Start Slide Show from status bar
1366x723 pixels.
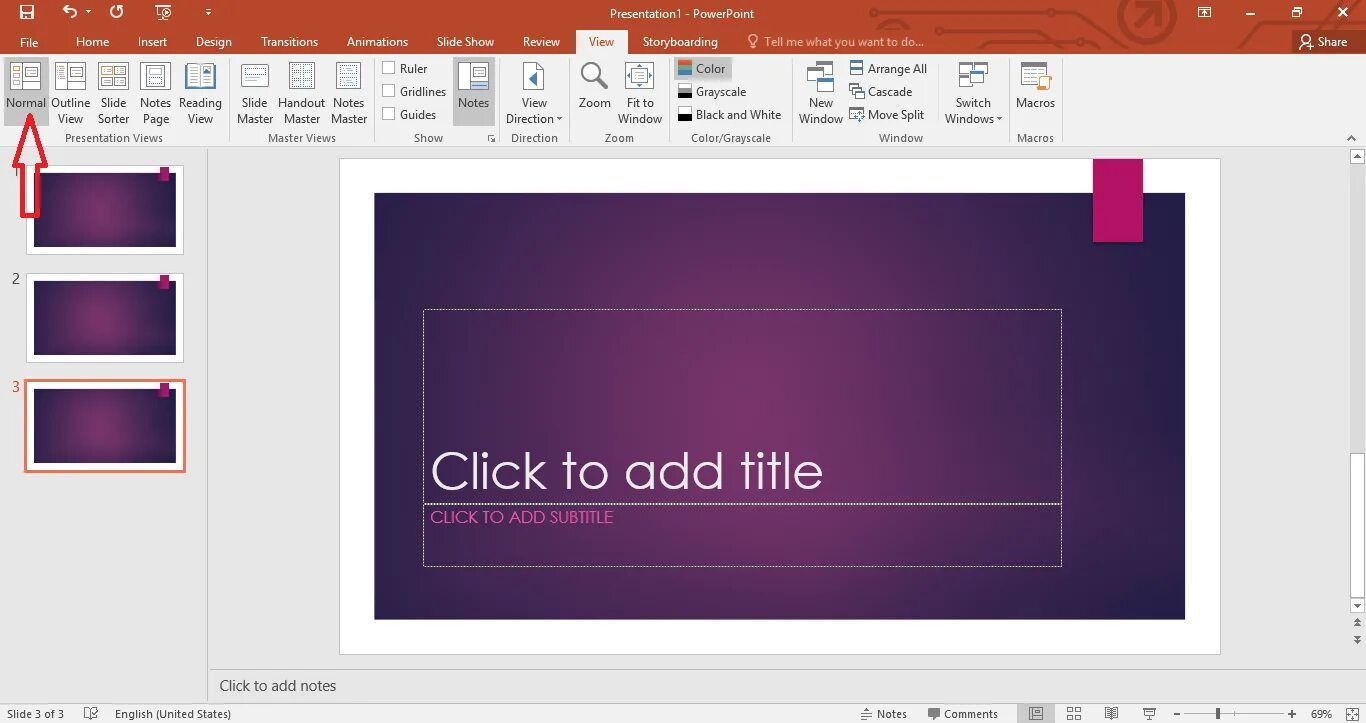click(1149, 714)
